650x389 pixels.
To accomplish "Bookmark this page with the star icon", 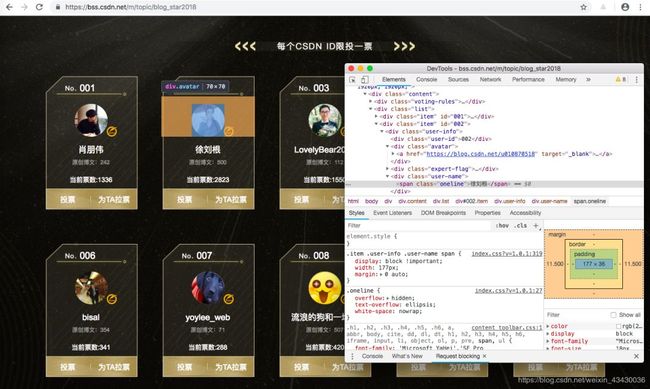I will [x=583, y=7].
